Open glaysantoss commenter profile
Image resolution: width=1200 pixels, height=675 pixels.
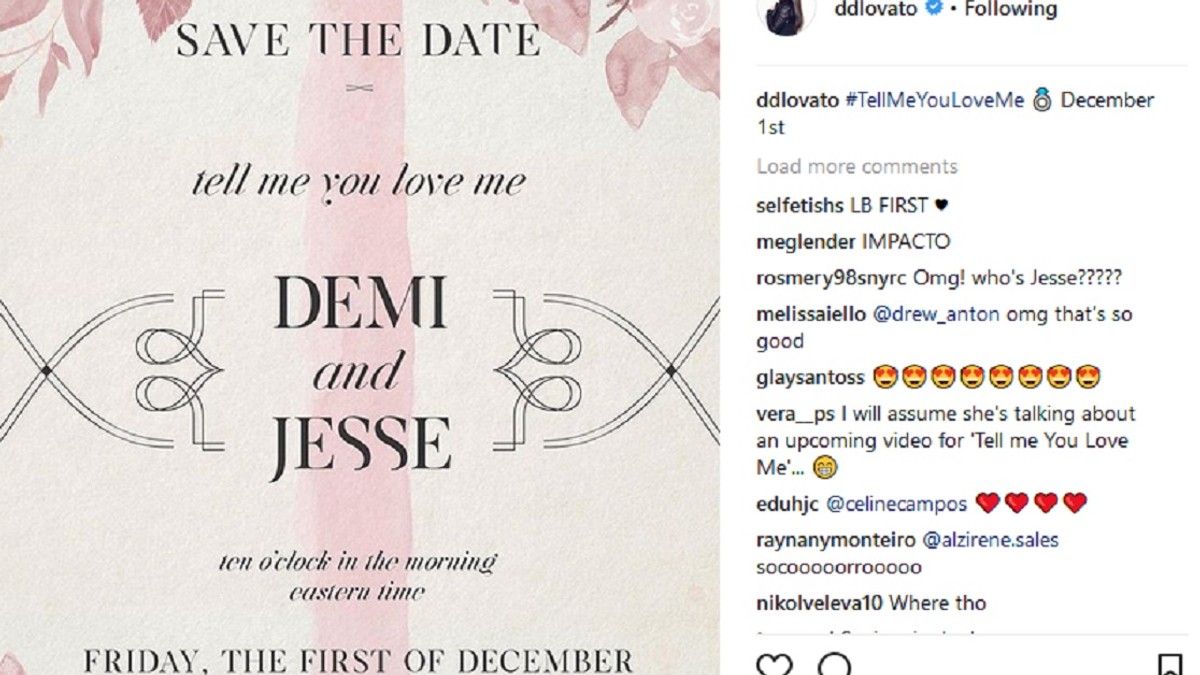810,378
